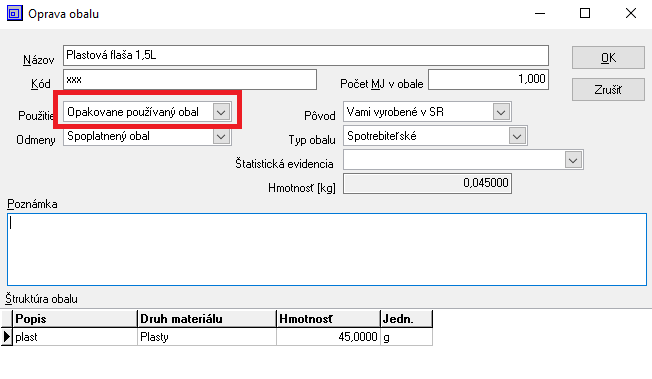The width and height of the screenshot is (652, 379).
Task: Click the 'Spotrebiteľské' combo text
Action: (382, 136)
